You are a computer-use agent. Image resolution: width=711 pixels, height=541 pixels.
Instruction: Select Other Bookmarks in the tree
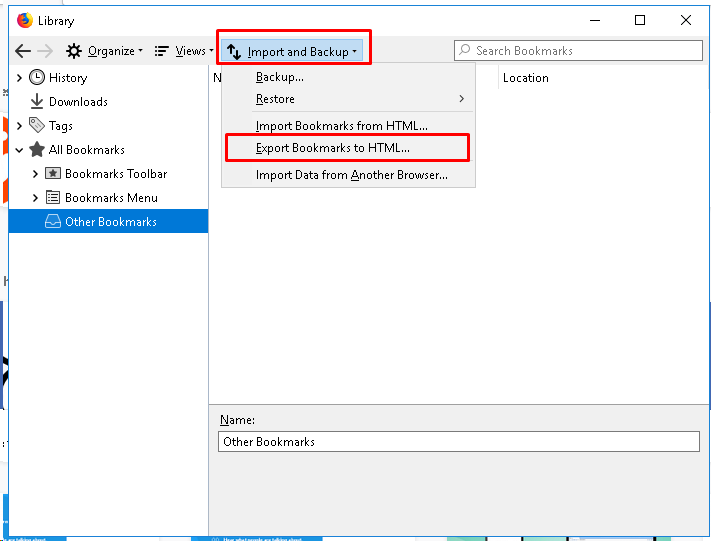(108, 221)
